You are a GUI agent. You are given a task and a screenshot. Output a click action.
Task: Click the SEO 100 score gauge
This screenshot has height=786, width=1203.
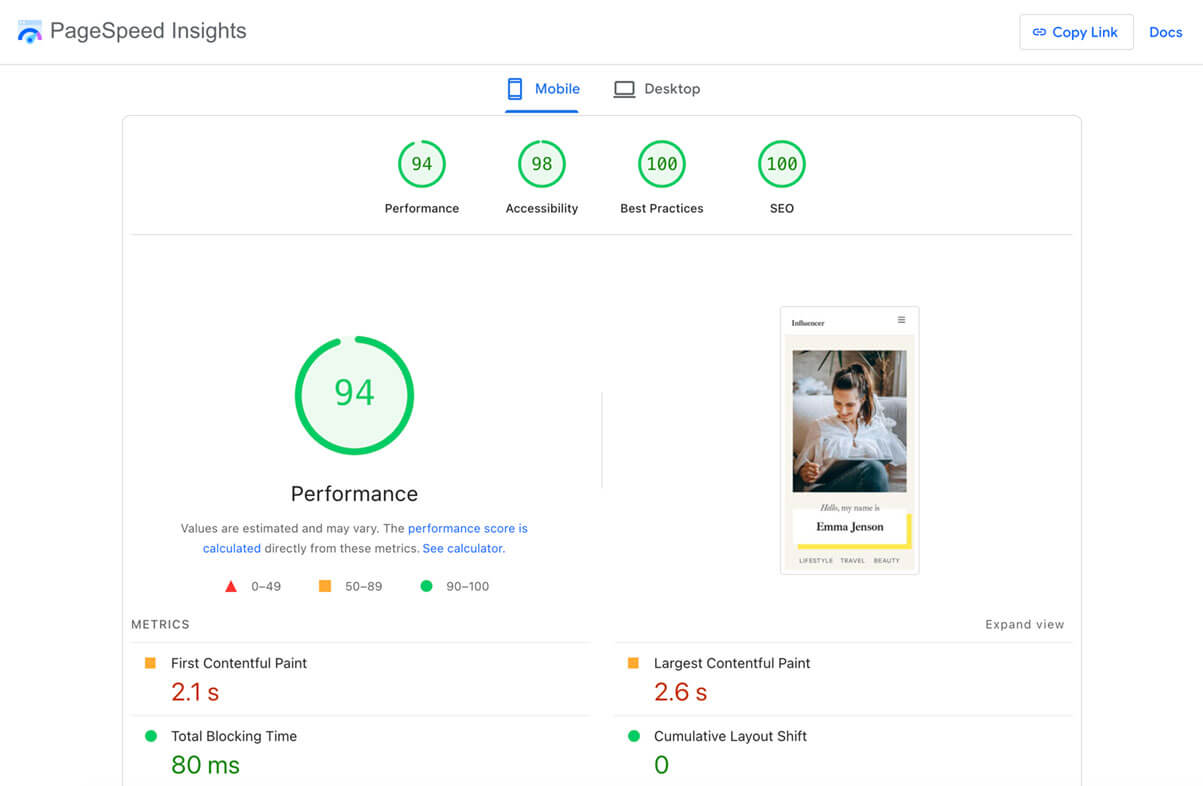(782, 164)
